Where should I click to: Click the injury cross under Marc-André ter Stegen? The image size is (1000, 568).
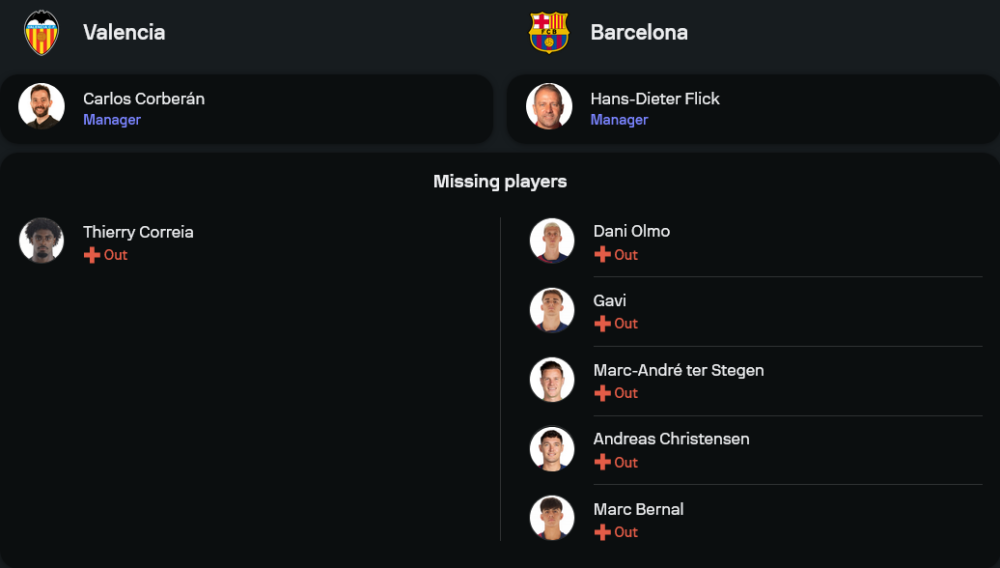point(602,393)
